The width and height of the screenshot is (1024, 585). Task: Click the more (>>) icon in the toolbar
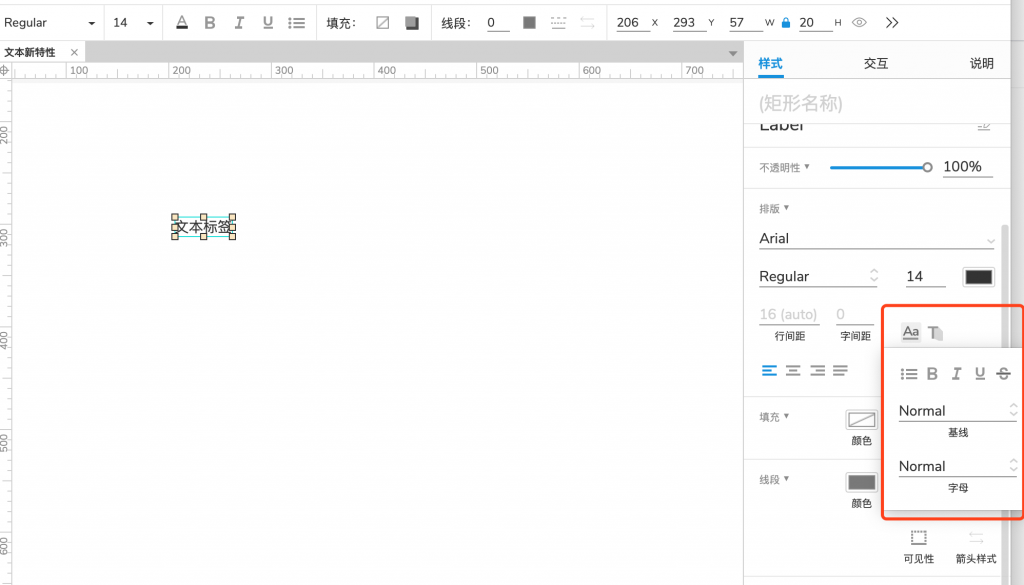pos(892,23)
